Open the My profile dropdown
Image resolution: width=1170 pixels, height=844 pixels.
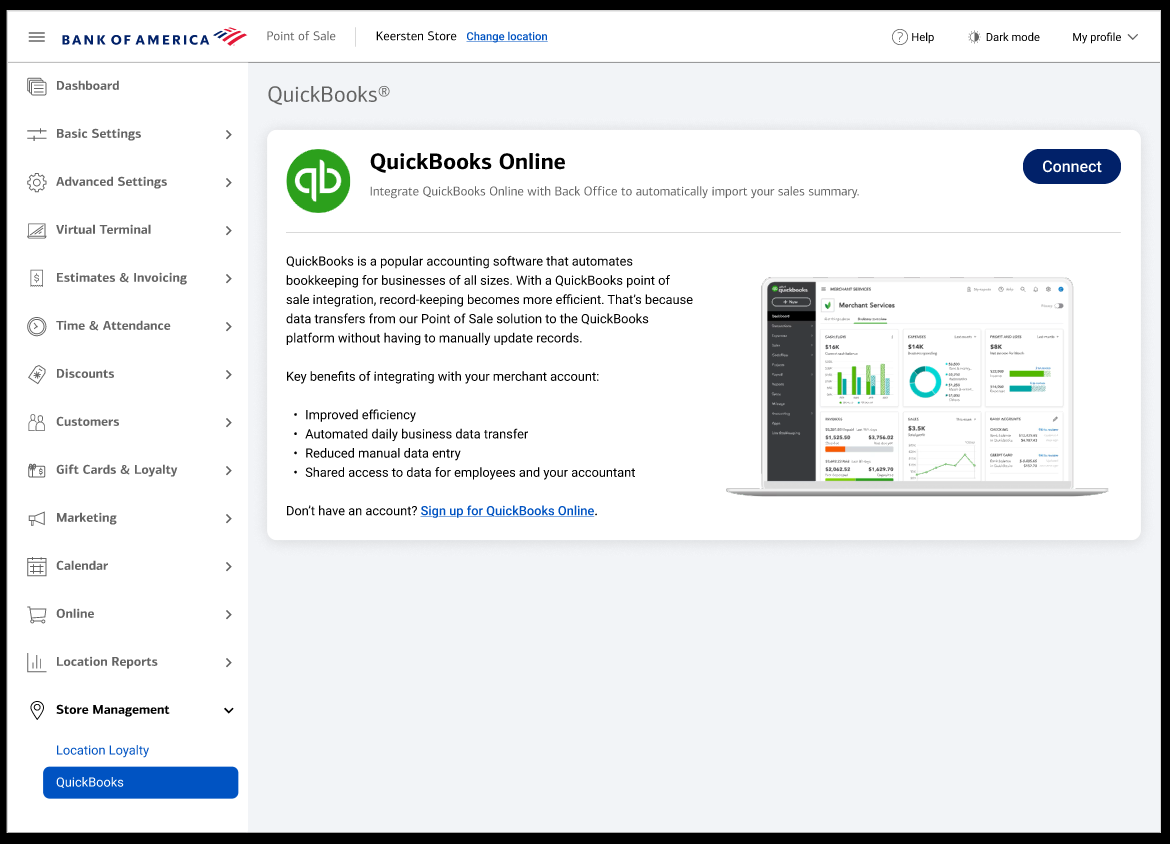(x=1104, y=37)
